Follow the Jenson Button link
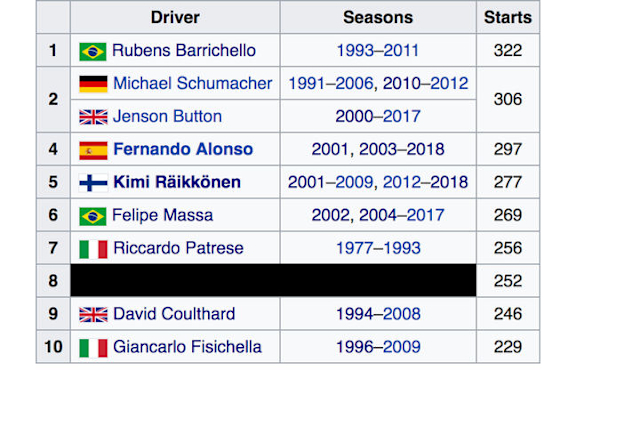The height and width of the screenshot is (427, 640). pyautogui.click(x=167, y=116)
